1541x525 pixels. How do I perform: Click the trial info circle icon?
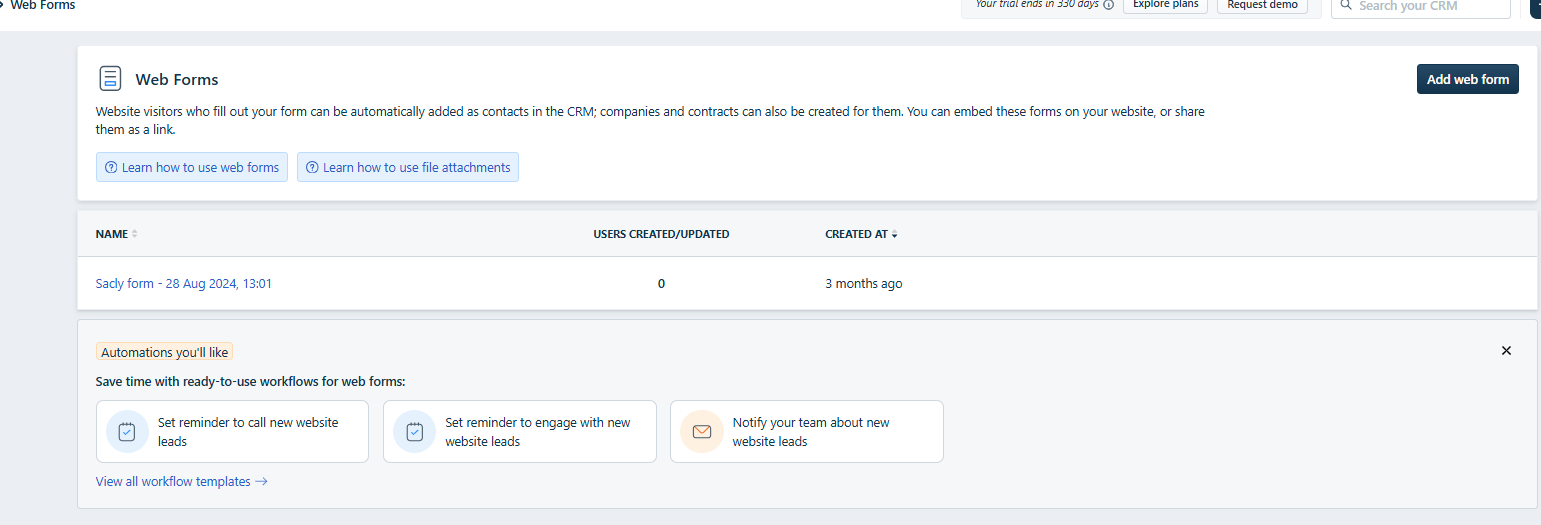click(1108, 5)
